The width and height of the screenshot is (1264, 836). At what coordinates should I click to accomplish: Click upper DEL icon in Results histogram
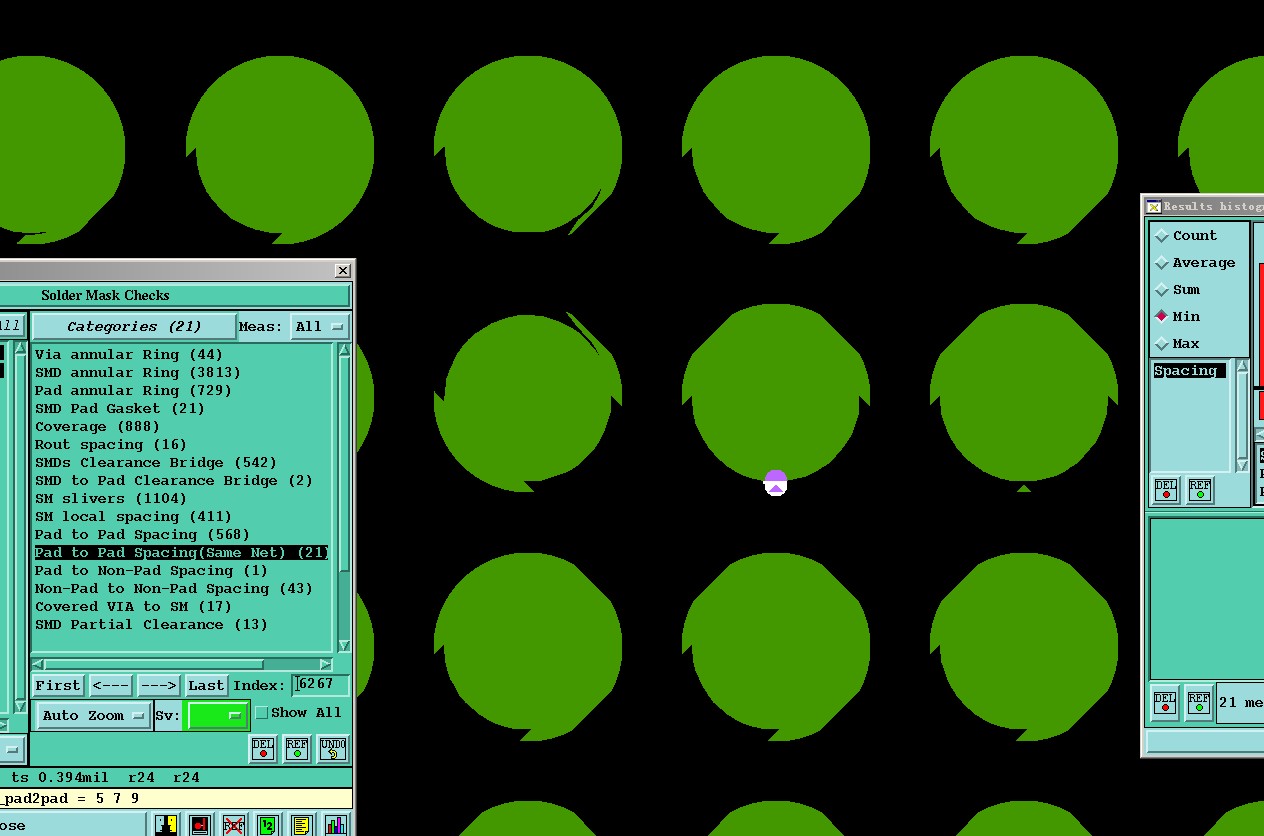click(1166, 490)
